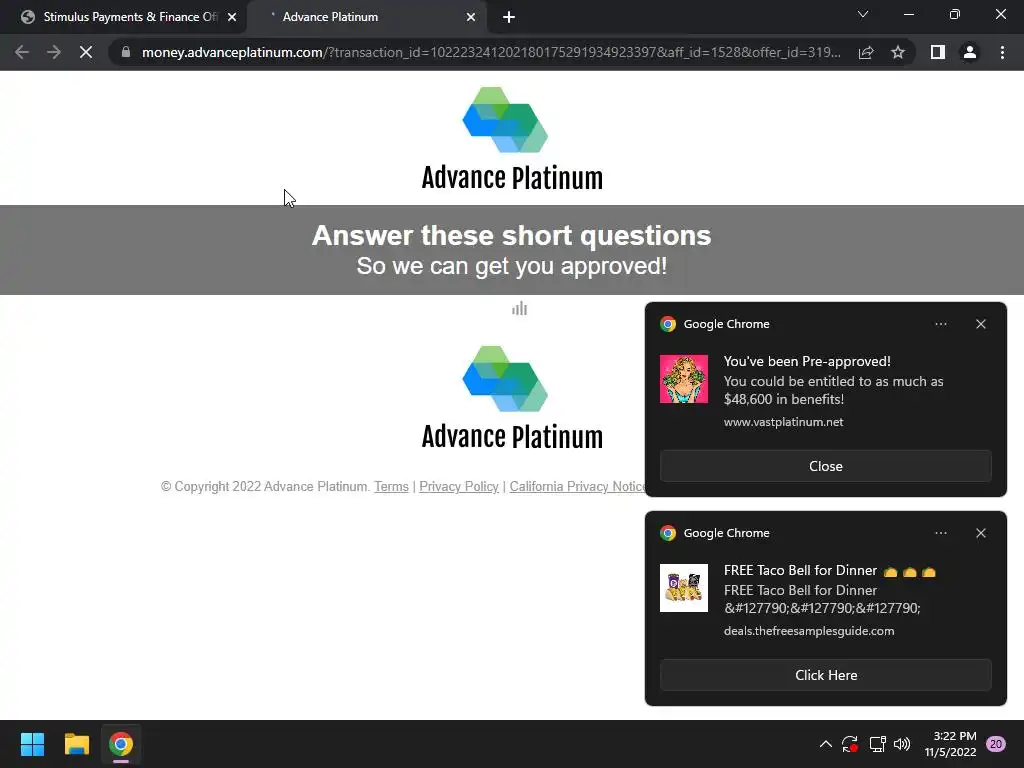Click 'Answer these short questions' heading

click(511, 236)
